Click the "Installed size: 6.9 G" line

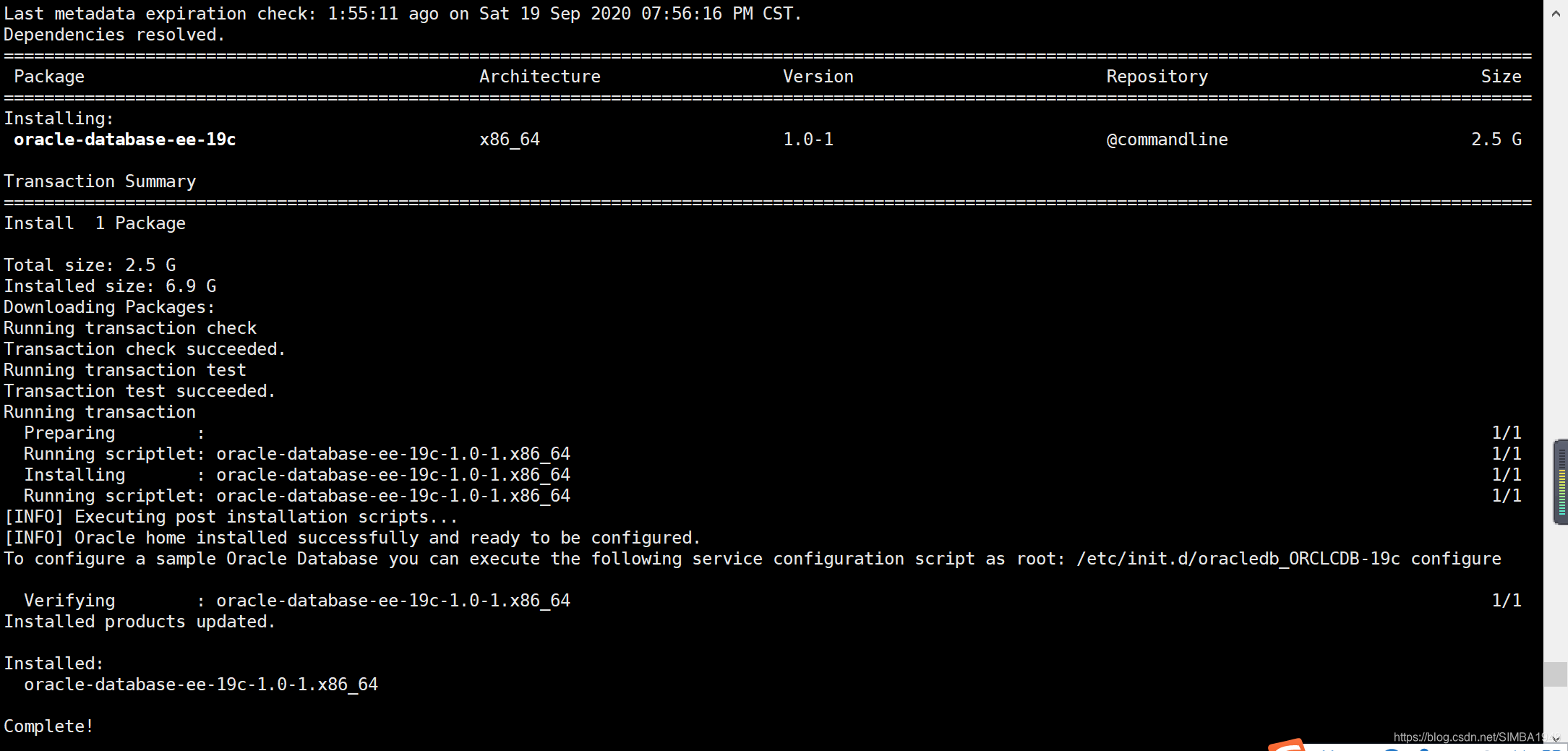110,286
